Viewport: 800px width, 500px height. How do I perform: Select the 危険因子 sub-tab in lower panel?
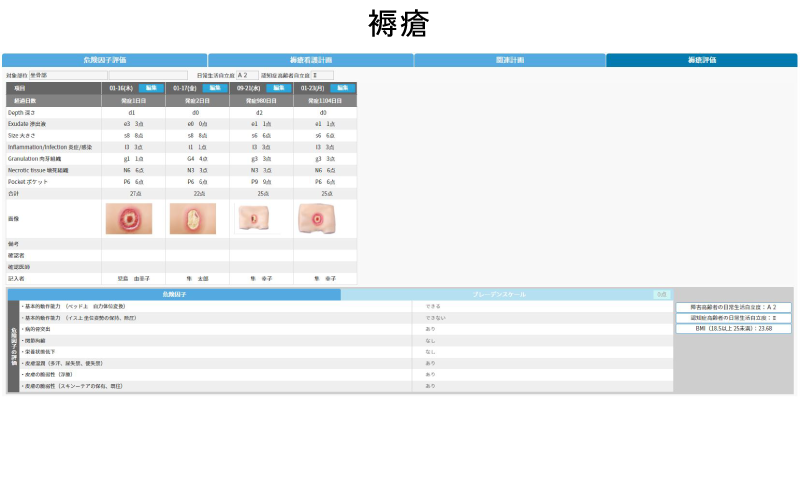click(x=174, y=294)
